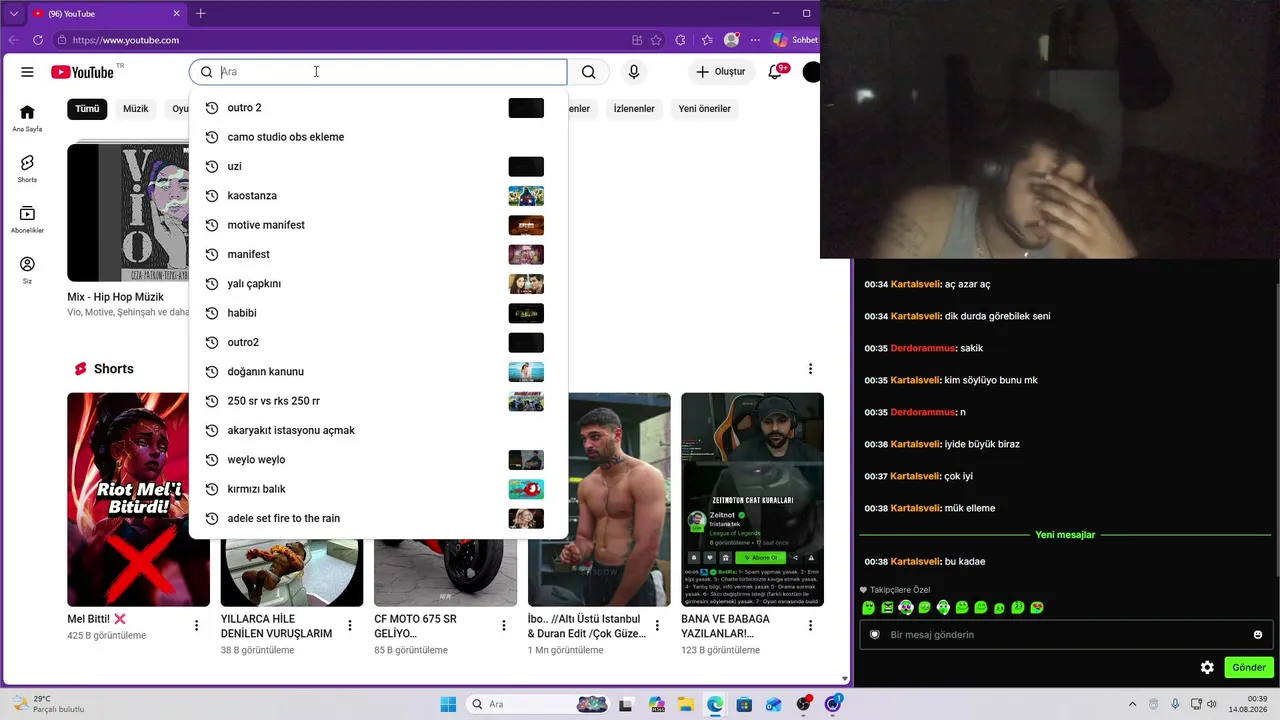1280x720 pixels.
Task: Choose 'doğanın kanunu' search suggestion
Action: pyautogui.click(x=378, y=372)
